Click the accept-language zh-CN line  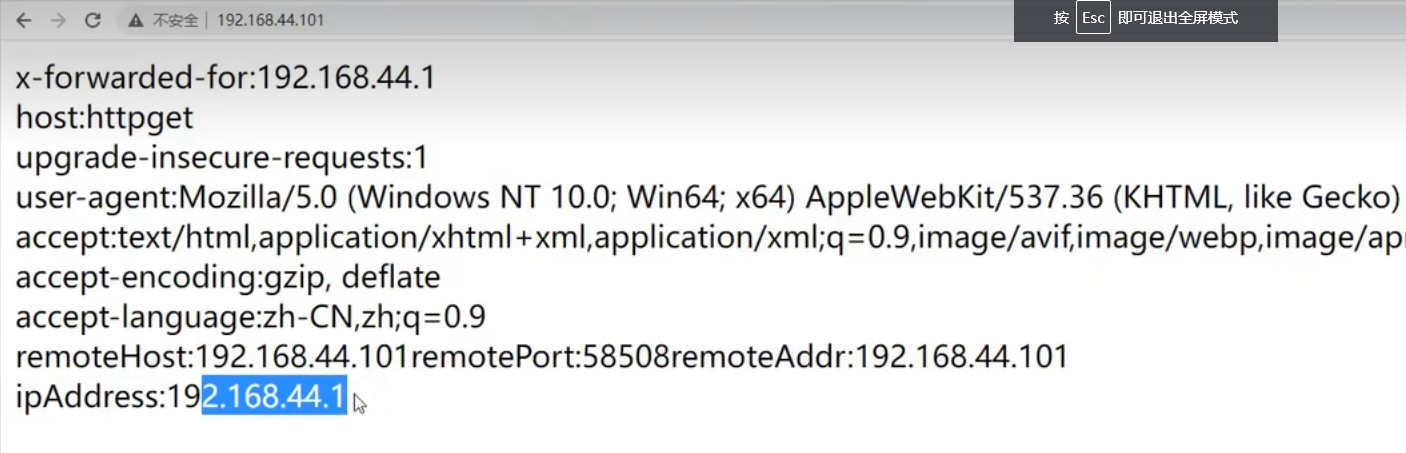(250, 318)
